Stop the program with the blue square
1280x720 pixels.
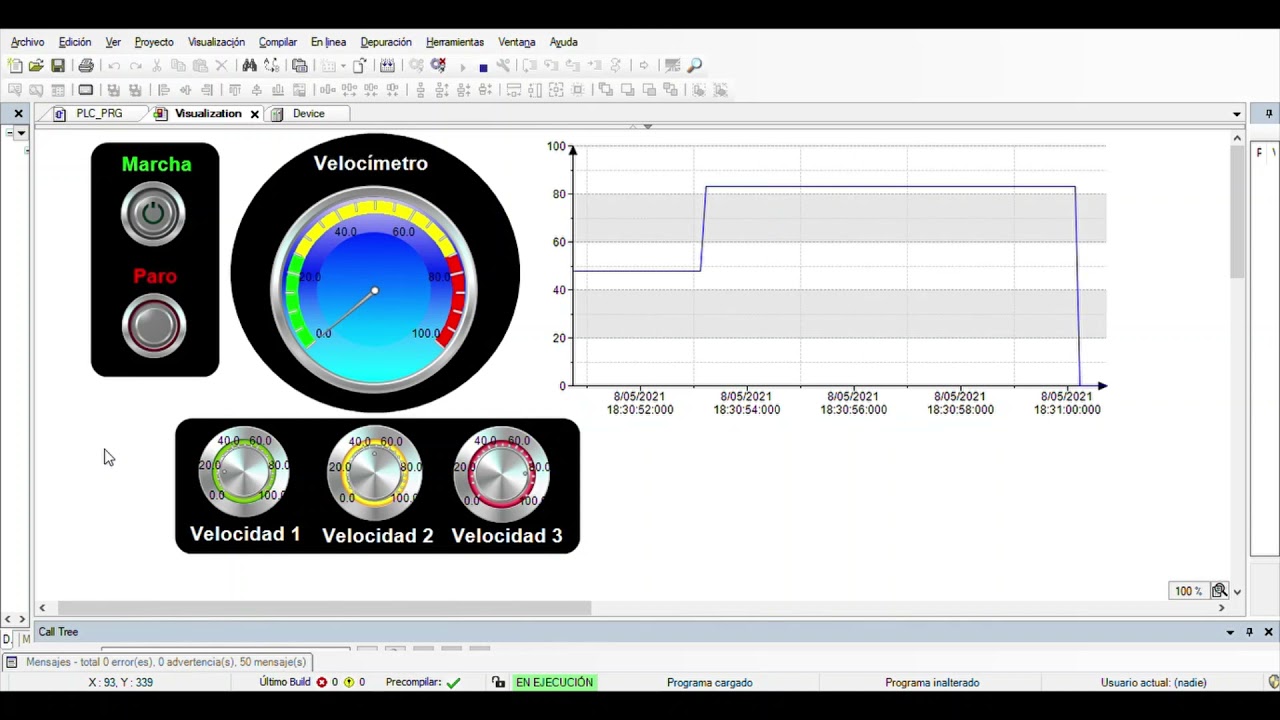[x=483, y=67]
